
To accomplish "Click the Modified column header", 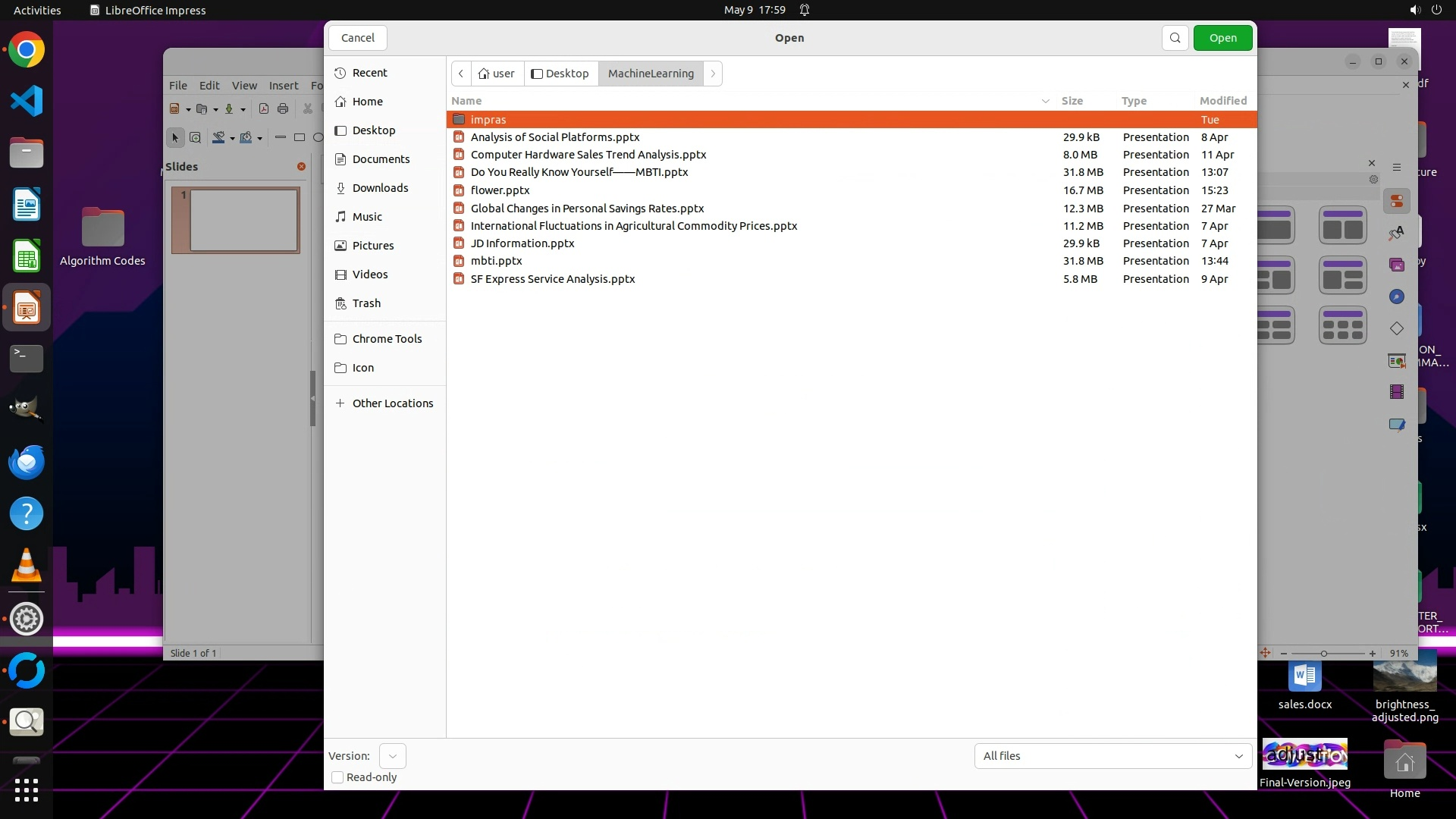I will (1222, 101).
